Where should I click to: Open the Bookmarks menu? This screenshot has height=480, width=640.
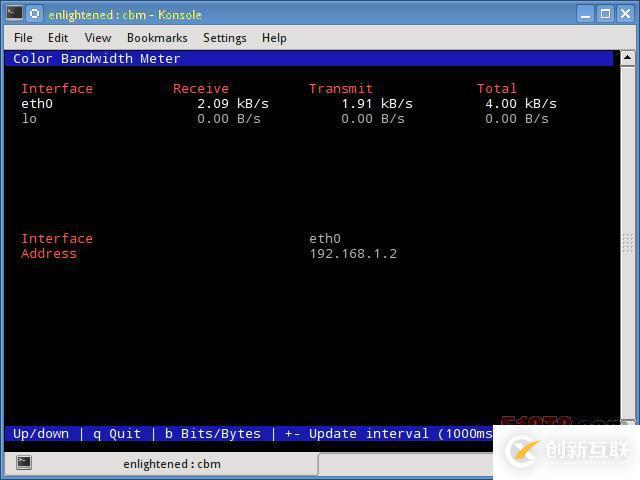tap(157, 38)
